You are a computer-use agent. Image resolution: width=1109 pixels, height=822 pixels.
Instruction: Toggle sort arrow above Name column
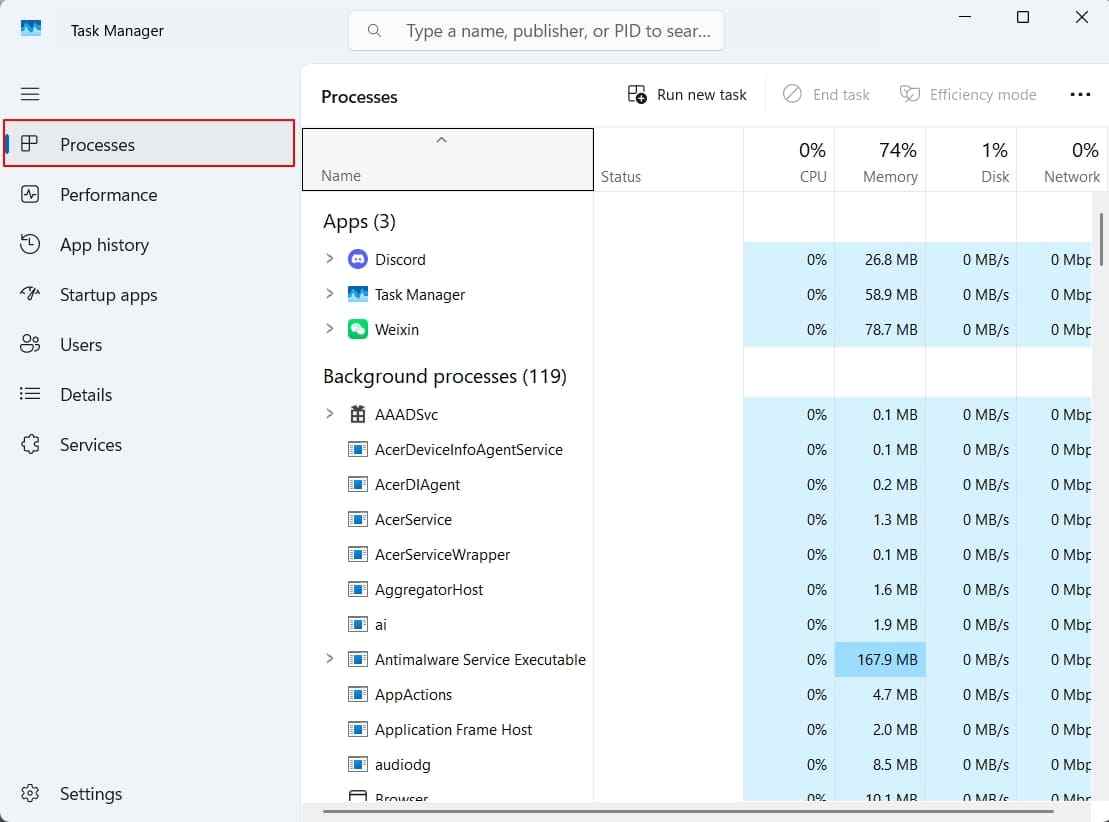(x=441, y=140)
